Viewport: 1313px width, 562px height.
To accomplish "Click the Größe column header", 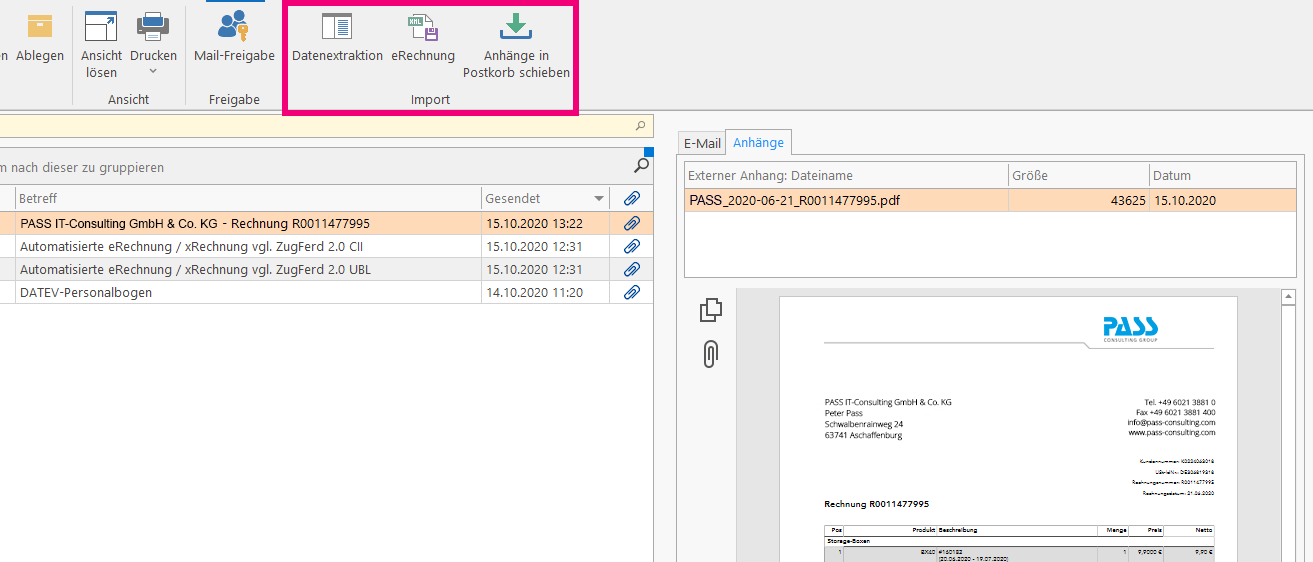I will point(1077,175).
